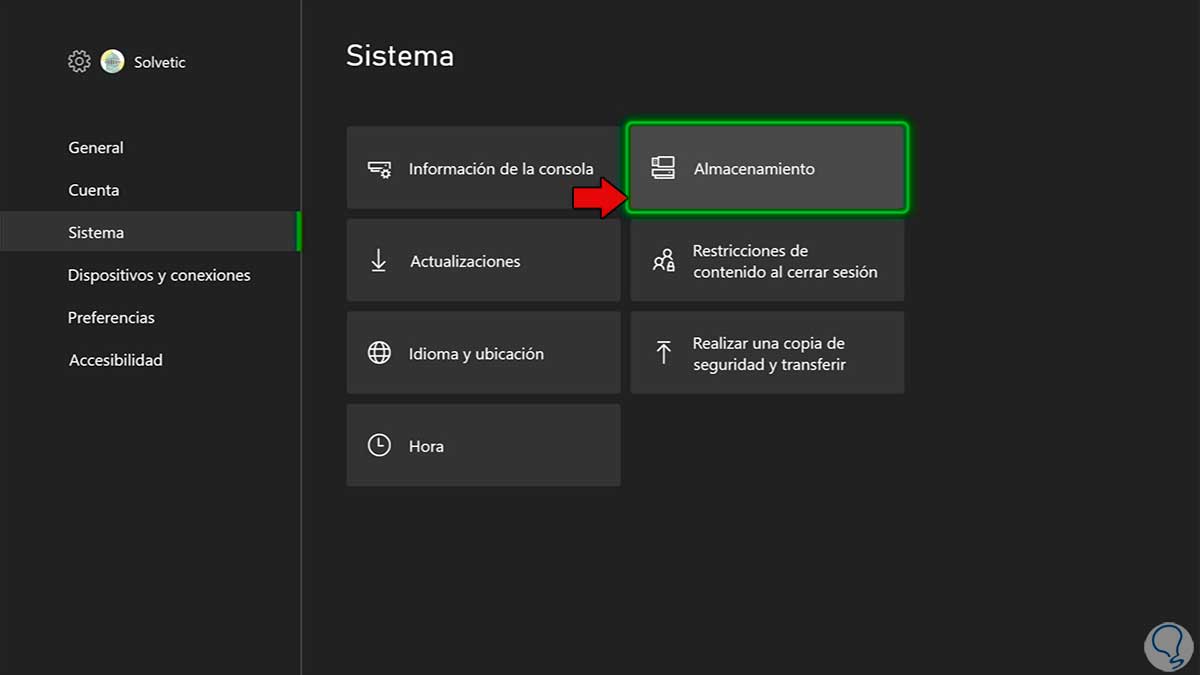Switch to Preferencias settings

[x=111, y=318]
